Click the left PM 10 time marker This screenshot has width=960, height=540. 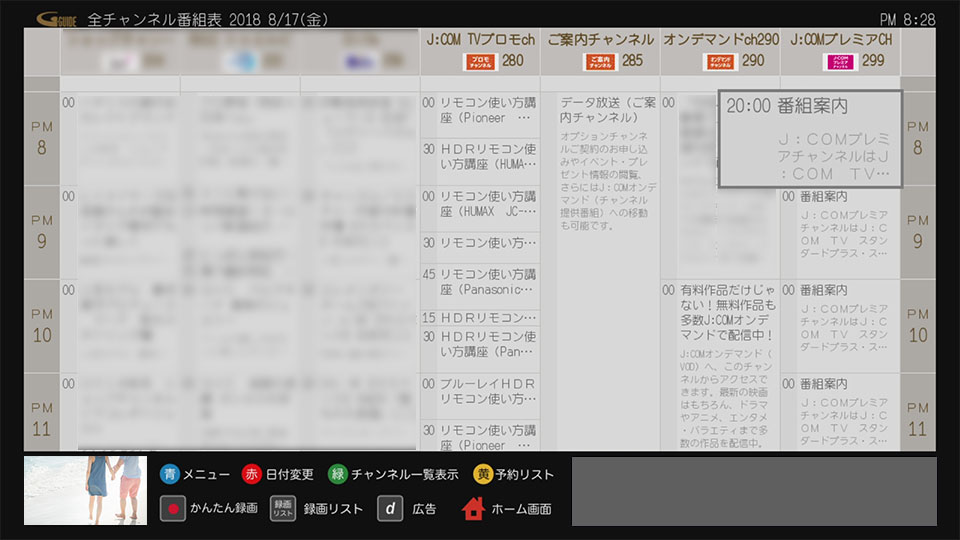tap(42, 326)
